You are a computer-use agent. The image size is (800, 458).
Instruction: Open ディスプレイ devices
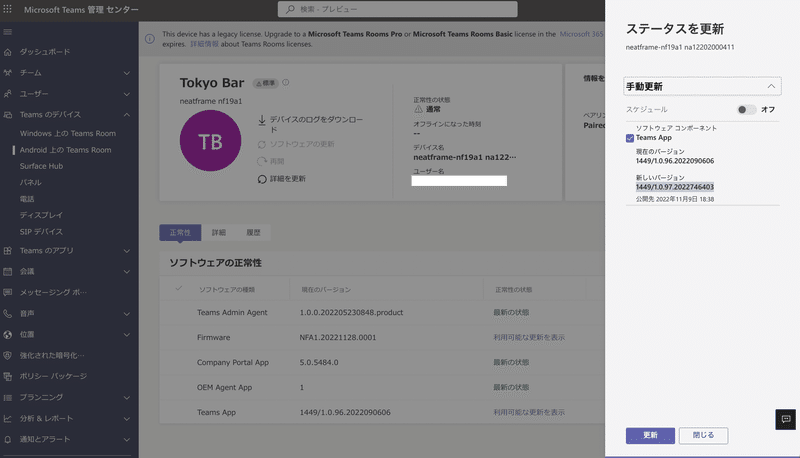(41, 215)
